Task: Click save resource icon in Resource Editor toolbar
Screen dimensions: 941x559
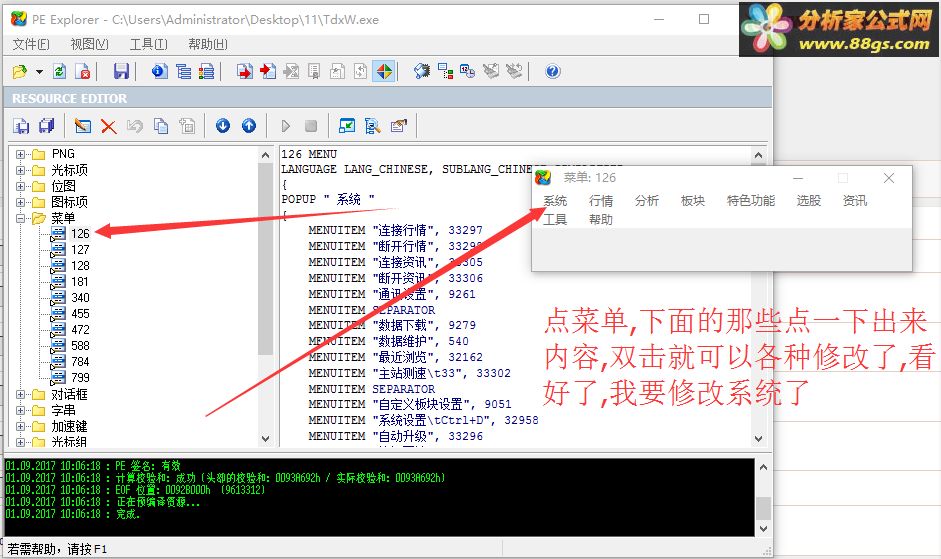Action: (21, 126)
